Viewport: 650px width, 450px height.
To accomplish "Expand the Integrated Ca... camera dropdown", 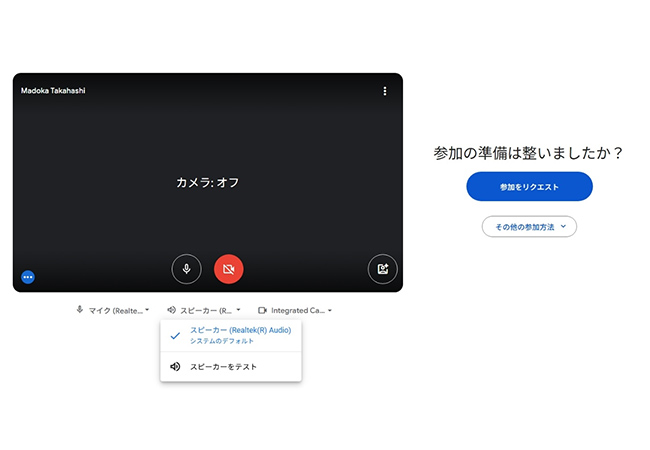I will point(296,310).
